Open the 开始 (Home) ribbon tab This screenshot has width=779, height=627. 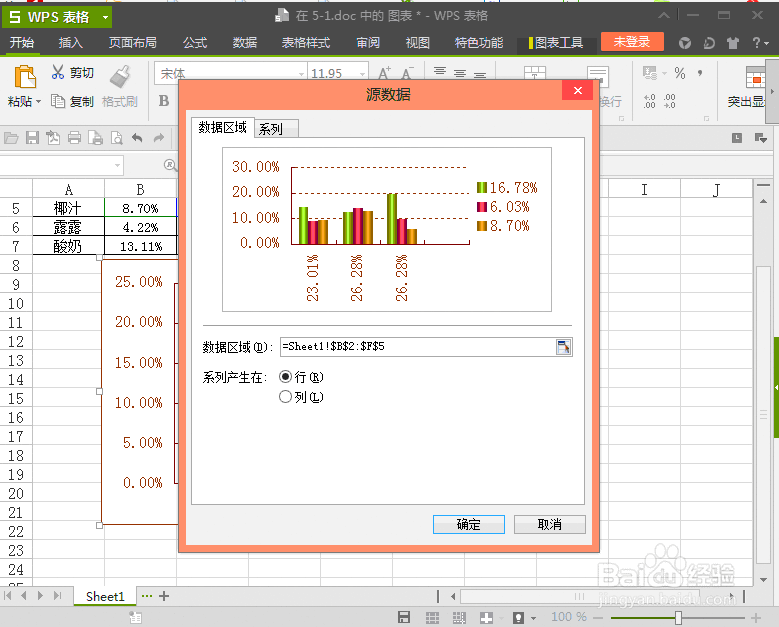(x=22, y=43)
